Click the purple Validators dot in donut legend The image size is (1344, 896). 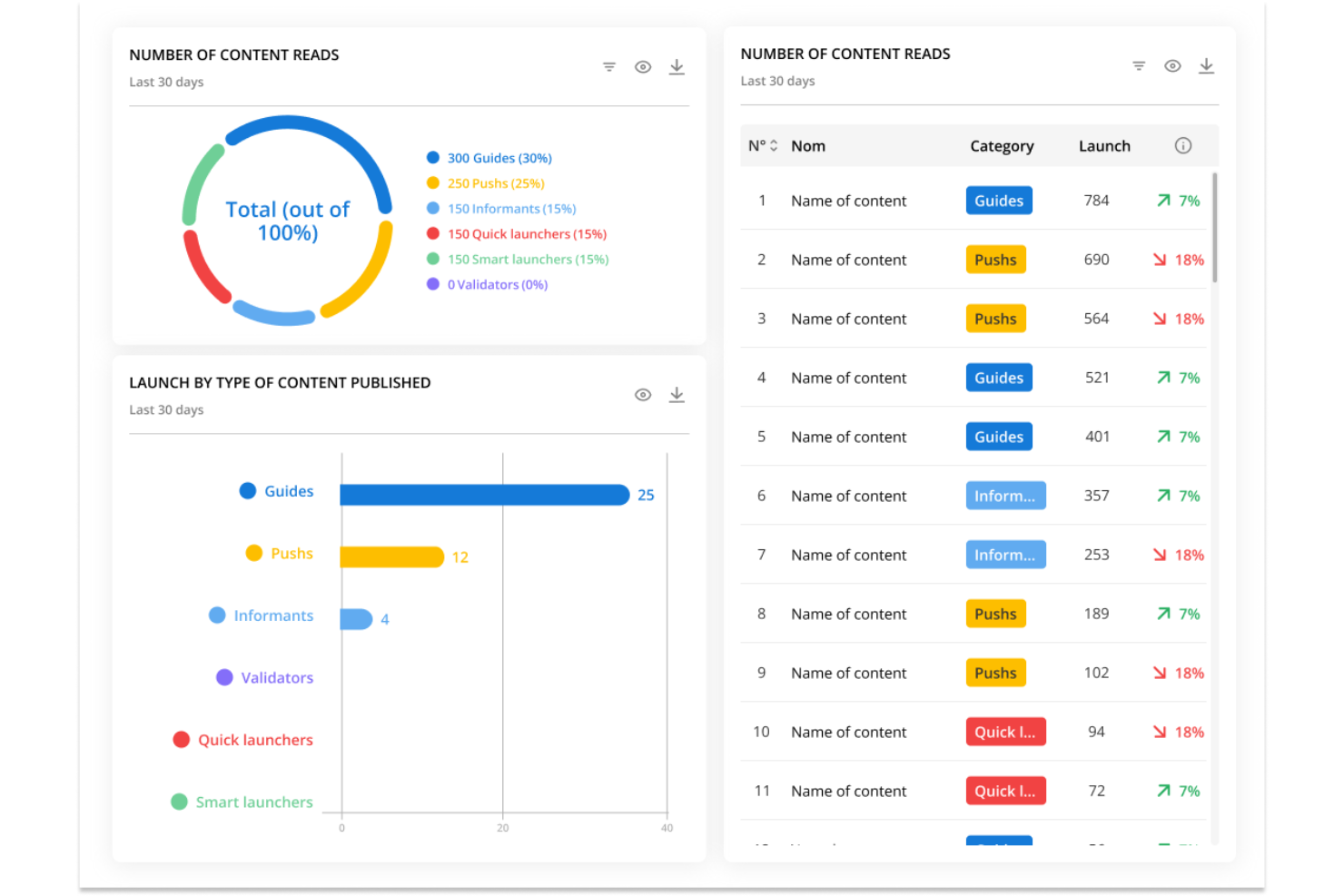coord(433,284)
